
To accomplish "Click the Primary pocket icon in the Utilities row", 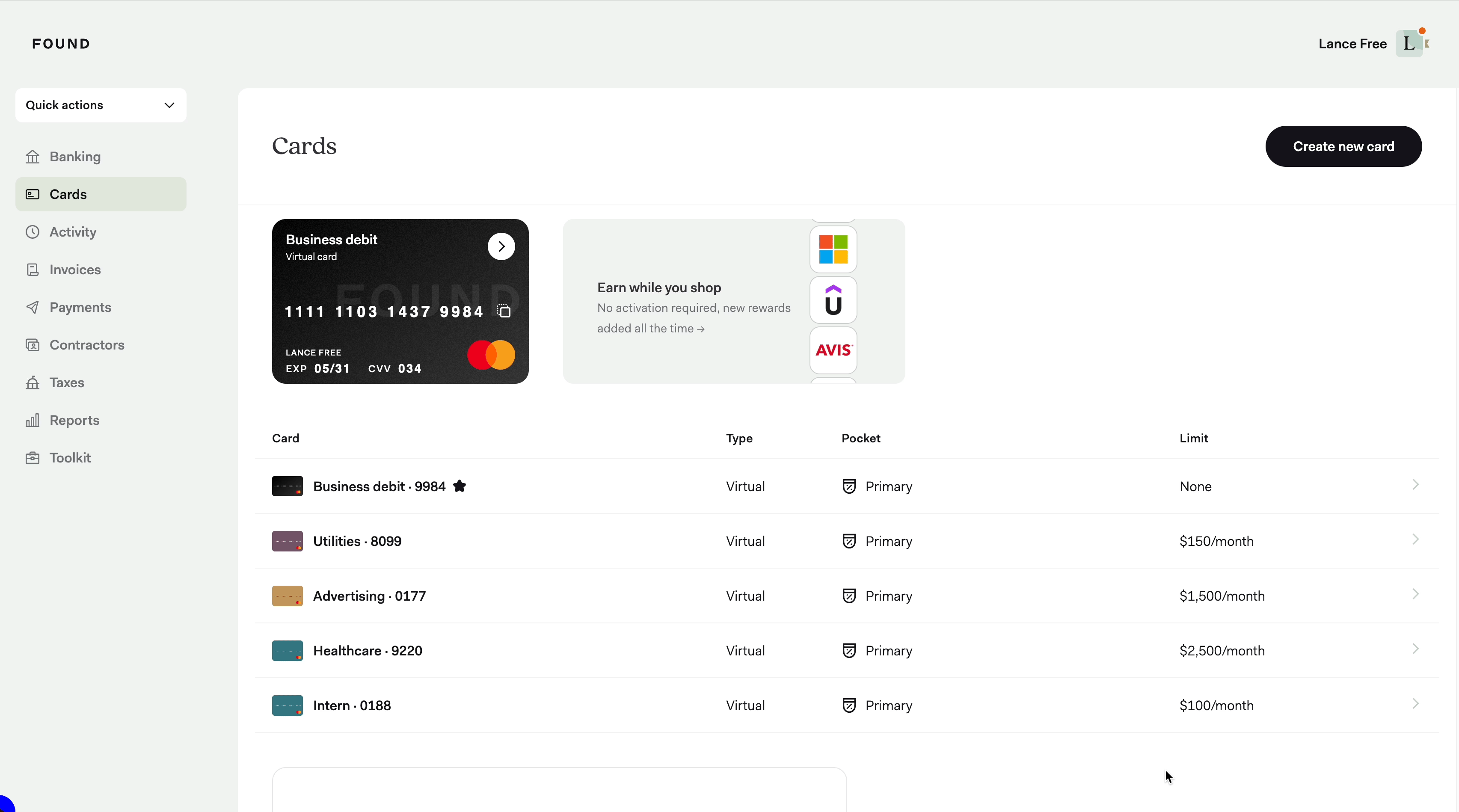I will pyautogui.click(x=849, y=541).
